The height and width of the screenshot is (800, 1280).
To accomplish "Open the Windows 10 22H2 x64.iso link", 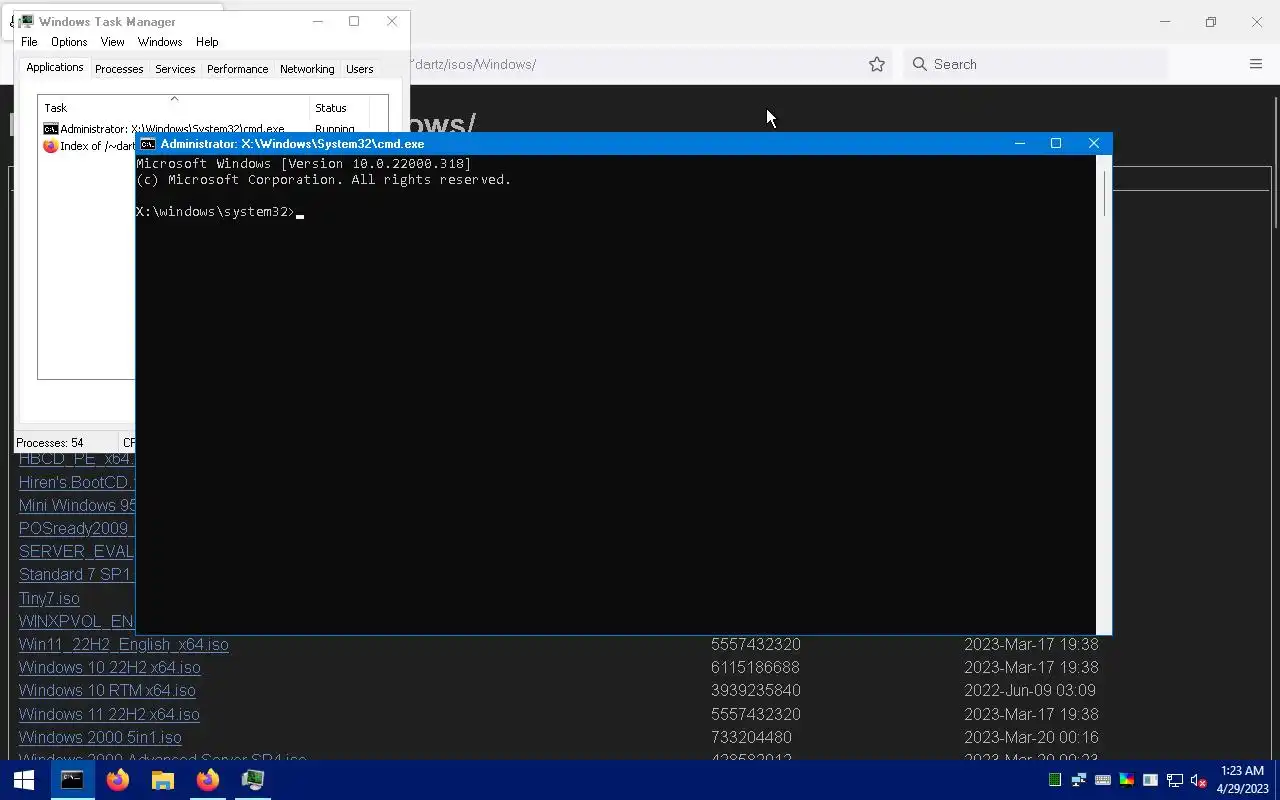I will click(x=110, y=668).
